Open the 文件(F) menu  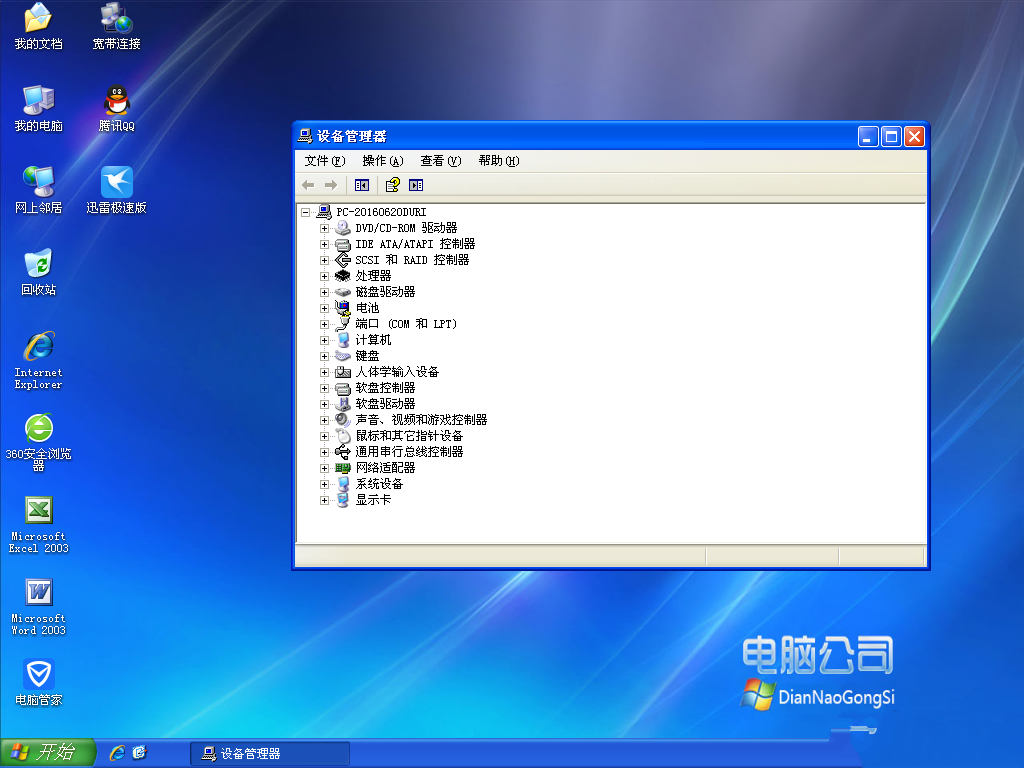[x=325, y=161]
